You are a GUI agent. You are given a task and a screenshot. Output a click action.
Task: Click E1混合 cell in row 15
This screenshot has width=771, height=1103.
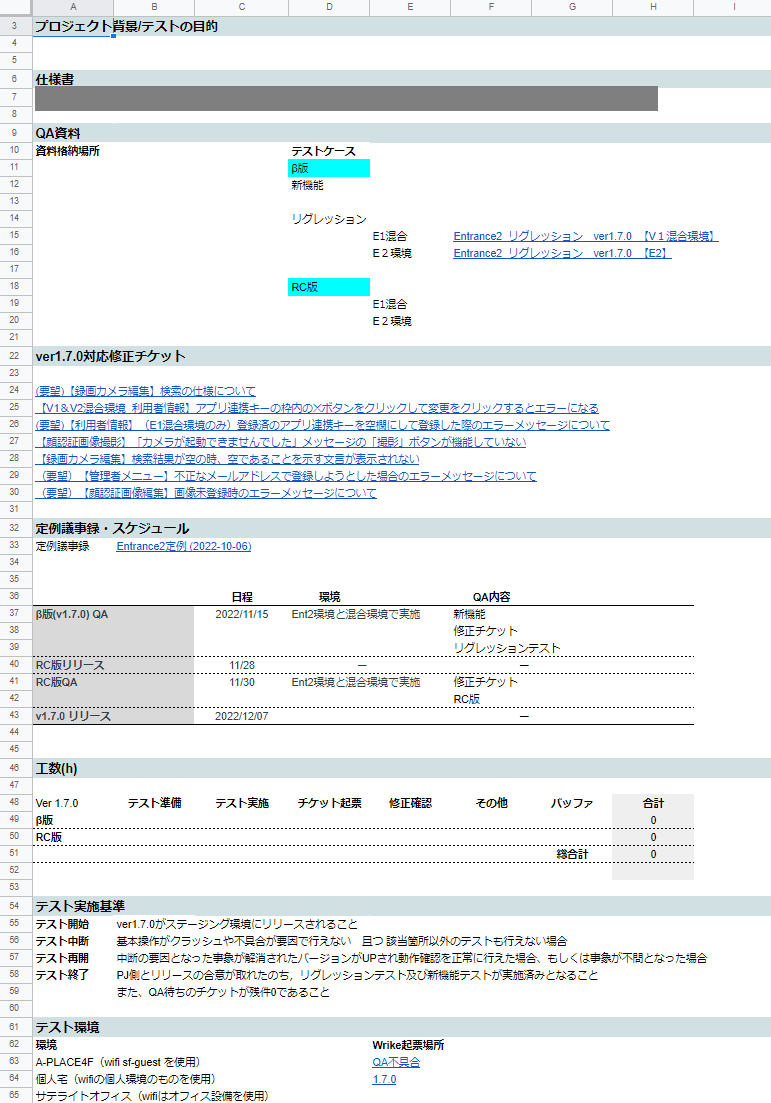[x=390, y=236]
